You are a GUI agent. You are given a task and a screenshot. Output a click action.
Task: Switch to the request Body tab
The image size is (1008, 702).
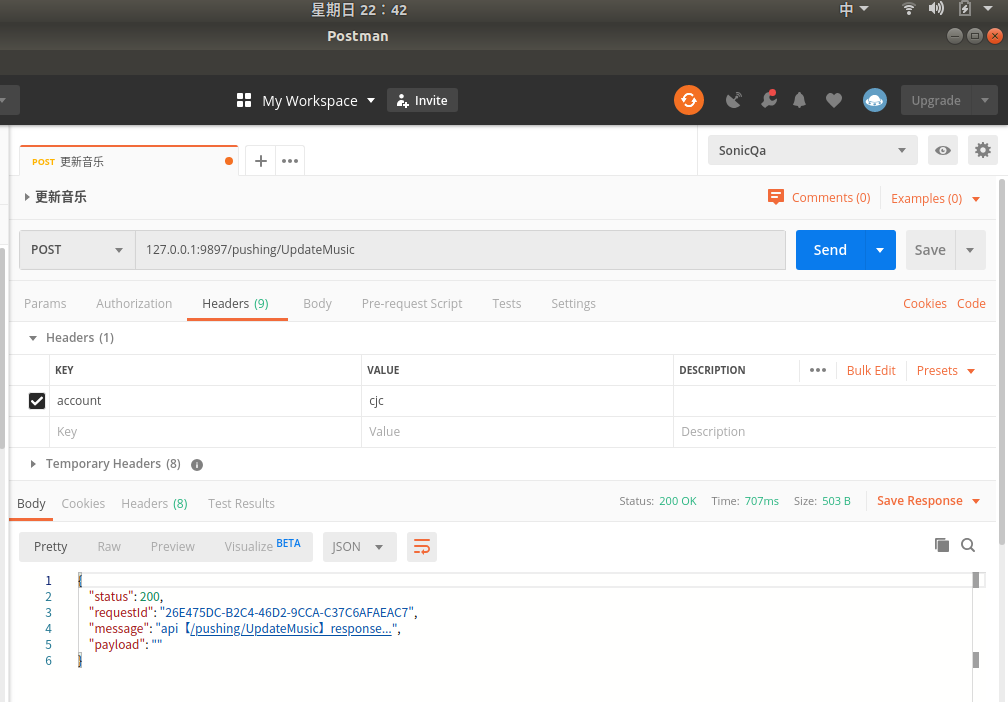[x=318, y=303]
